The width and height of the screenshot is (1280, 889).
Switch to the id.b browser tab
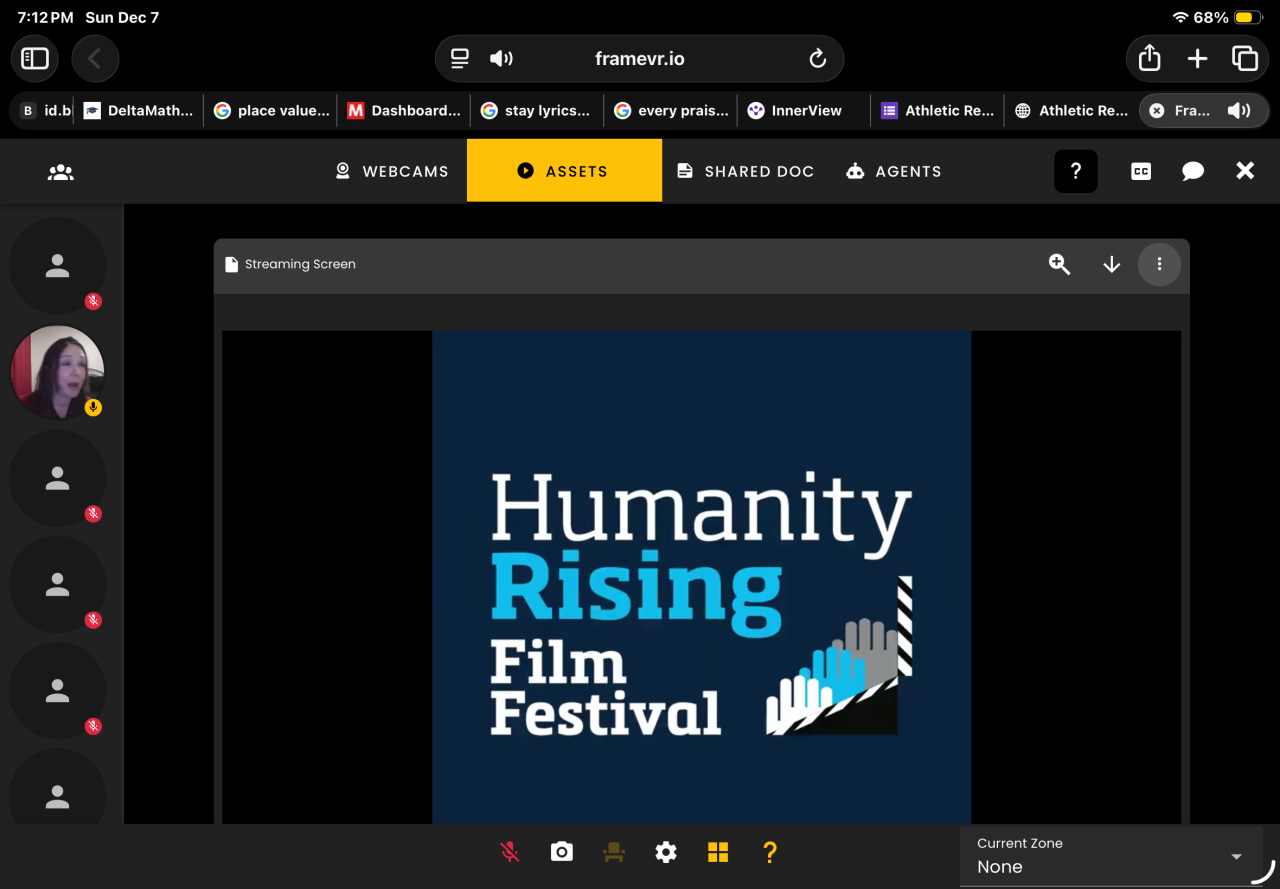coord(43,111)
